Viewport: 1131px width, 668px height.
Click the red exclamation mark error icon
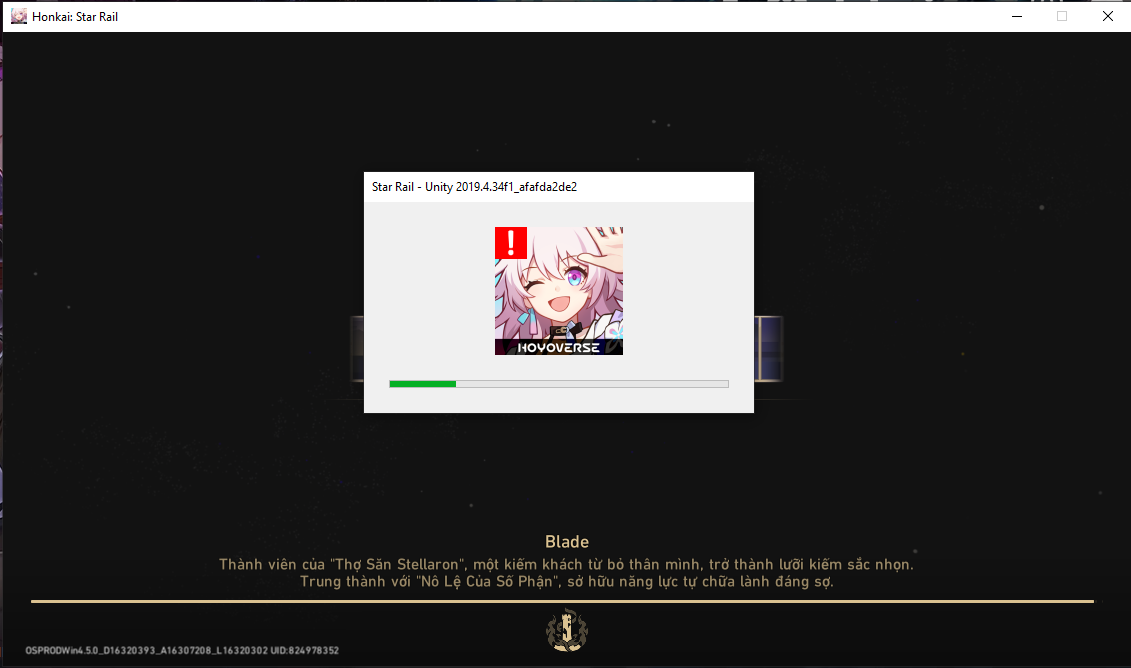pos(511,243)
